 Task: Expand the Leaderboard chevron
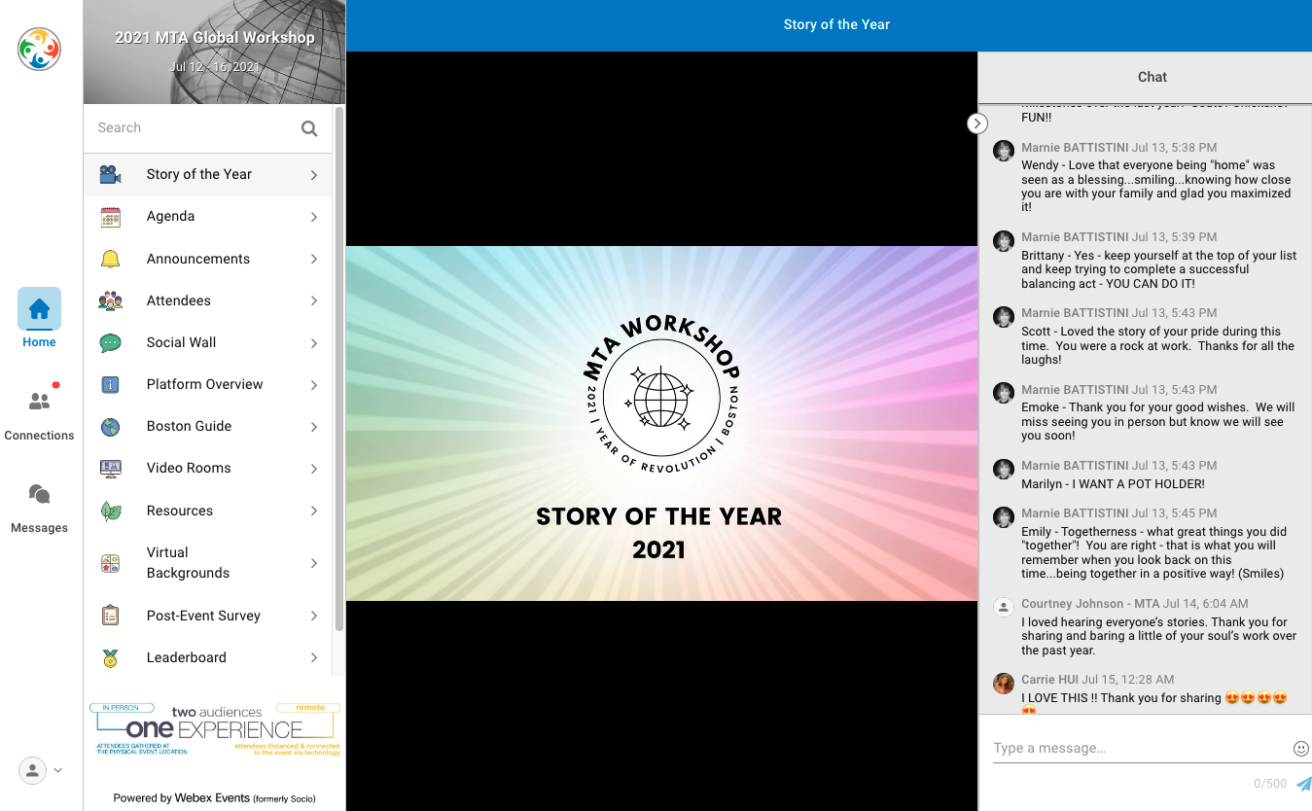pyautogui.click(x=313, y=658)
